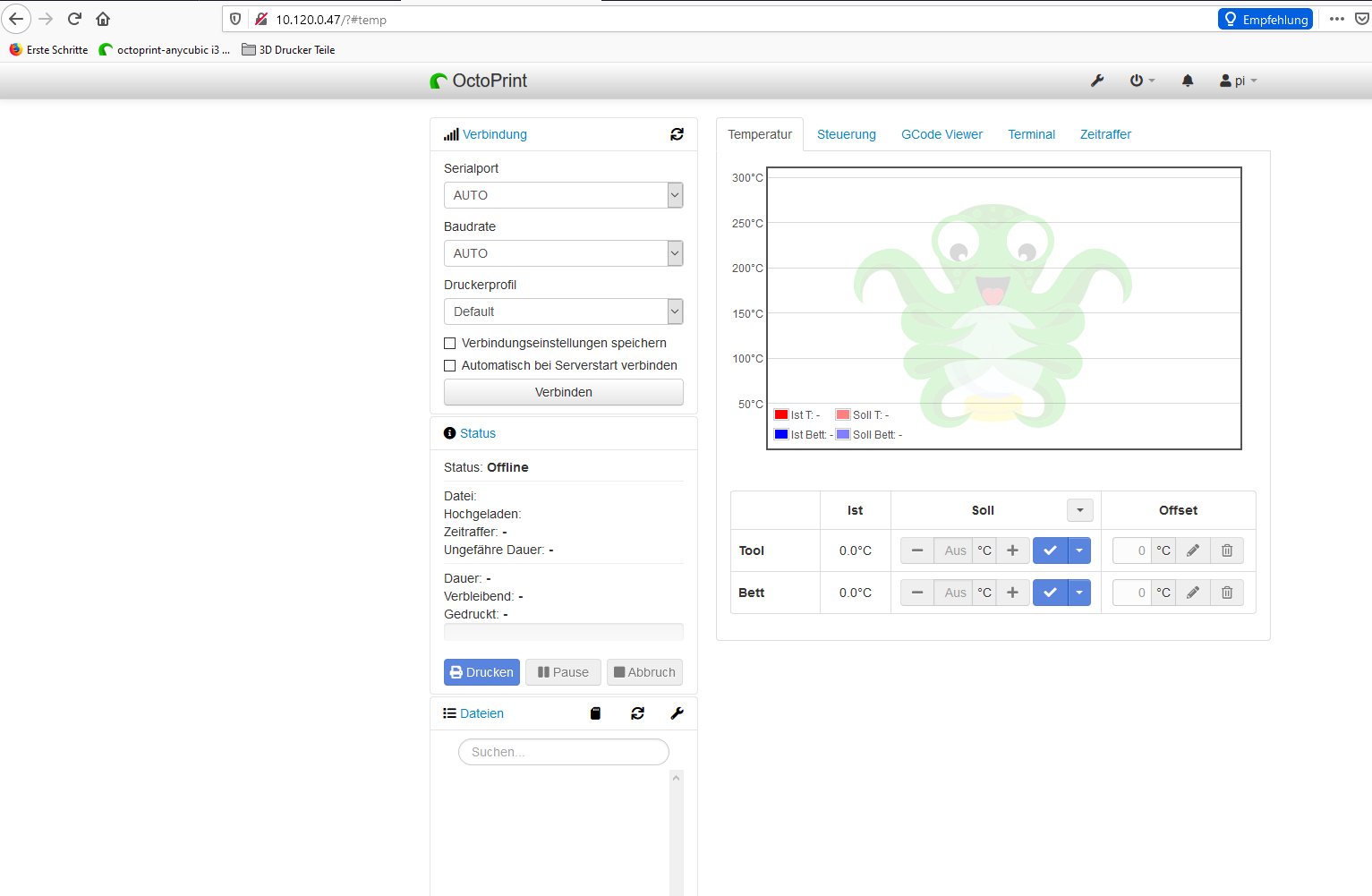Enable Verbindungseinstellungen speichern checkbox
This screenshot has width=1372, height=896.
click(x=450, y=343)
